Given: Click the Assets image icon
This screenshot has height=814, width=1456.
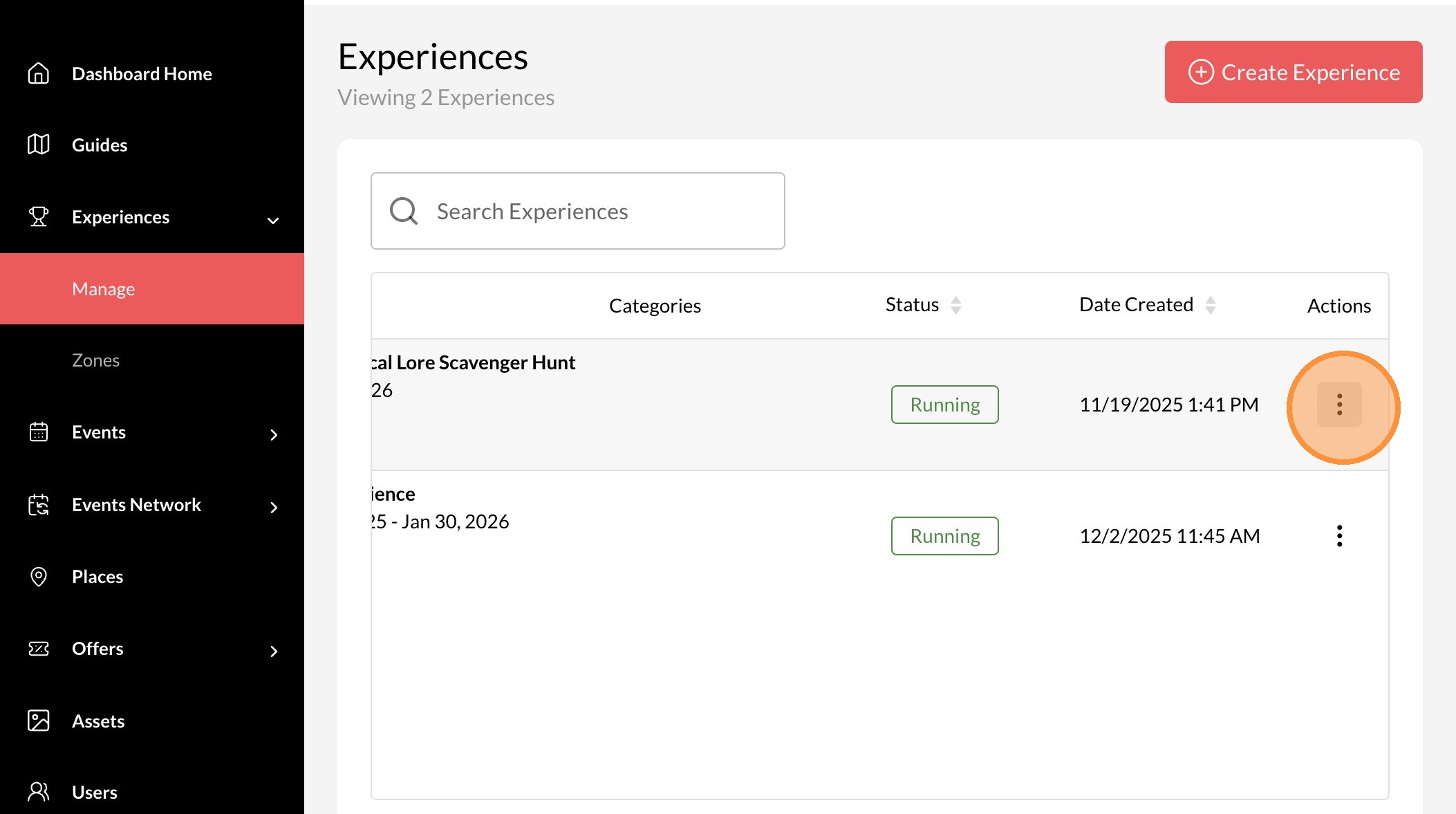Looking at the screenshot, I should (39, 721).
